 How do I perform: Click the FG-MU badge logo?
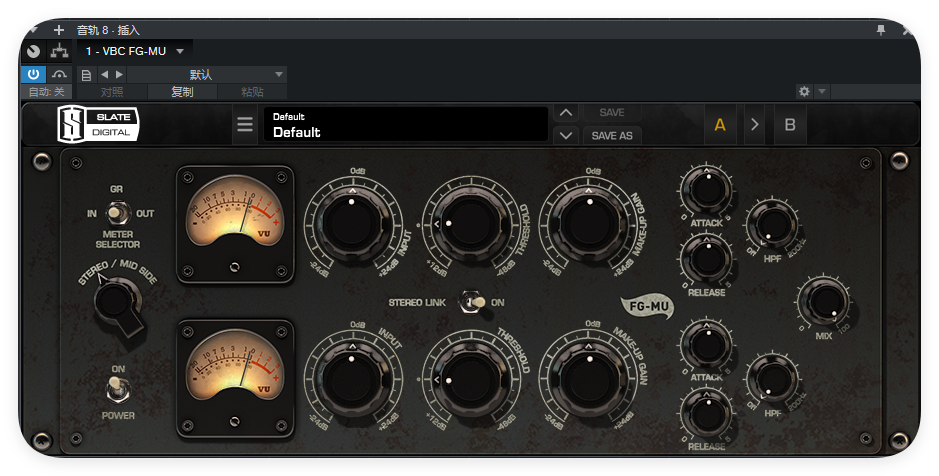pyautogui.click(x=648, y=307)
